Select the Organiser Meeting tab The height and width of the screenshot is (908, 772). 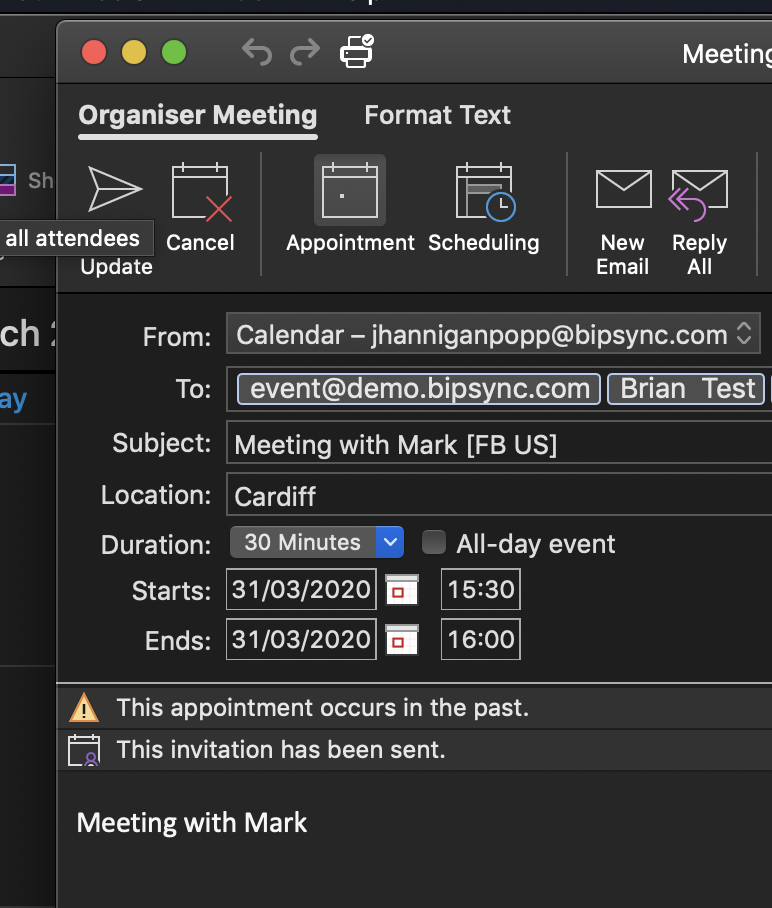click(x=198, y=115)
